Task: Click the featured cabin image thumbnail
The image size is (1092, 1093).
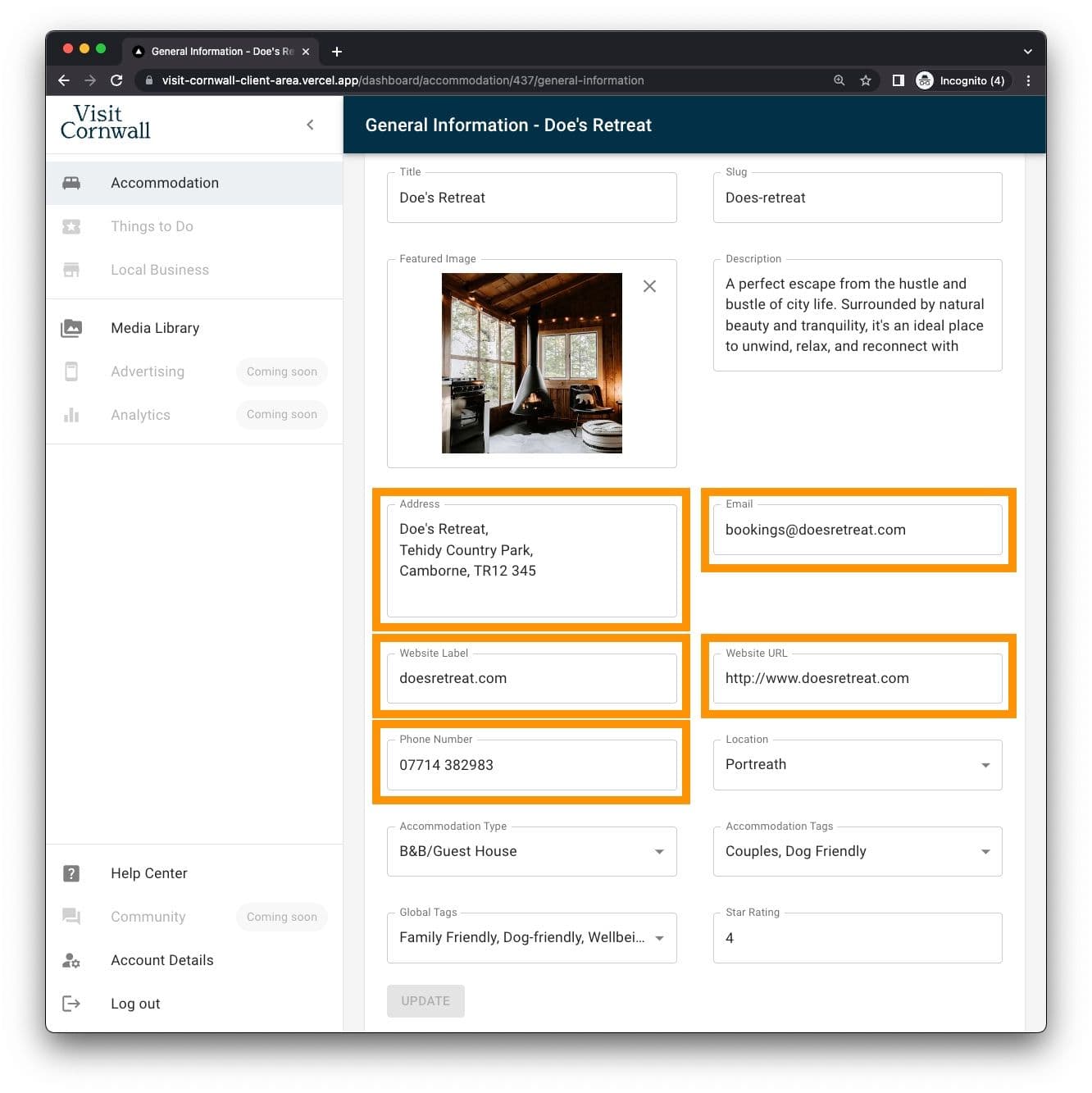Action: click(x=531, y=363)
